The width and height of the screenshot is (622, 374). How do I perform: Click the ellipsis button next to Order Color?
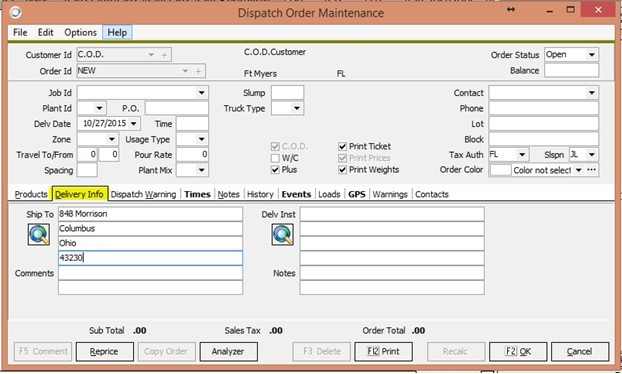point(591,170)
